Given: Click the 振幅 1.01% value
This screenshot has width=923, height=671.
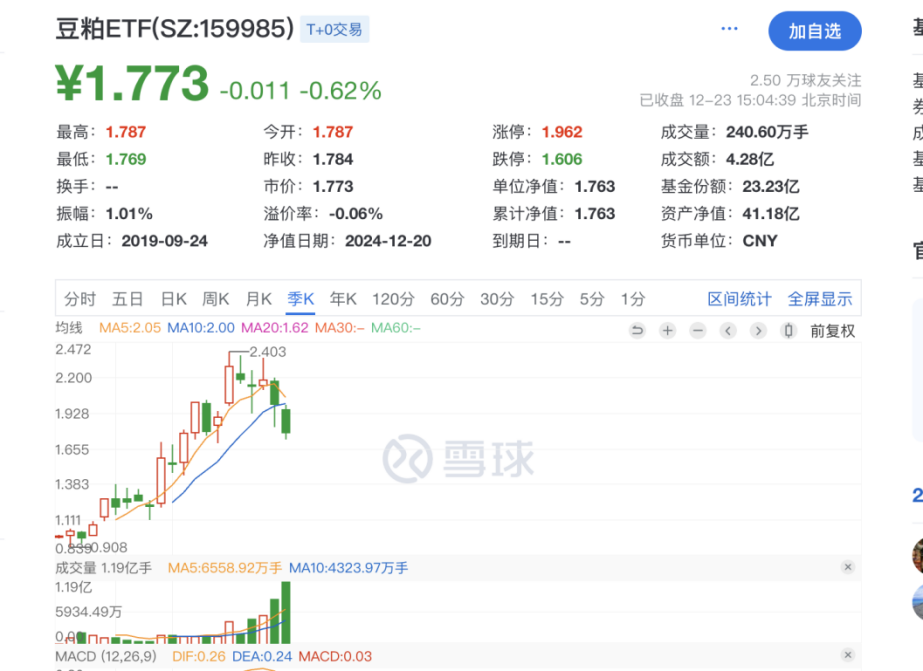Looking at the screenshot, I should pos(129,214).
